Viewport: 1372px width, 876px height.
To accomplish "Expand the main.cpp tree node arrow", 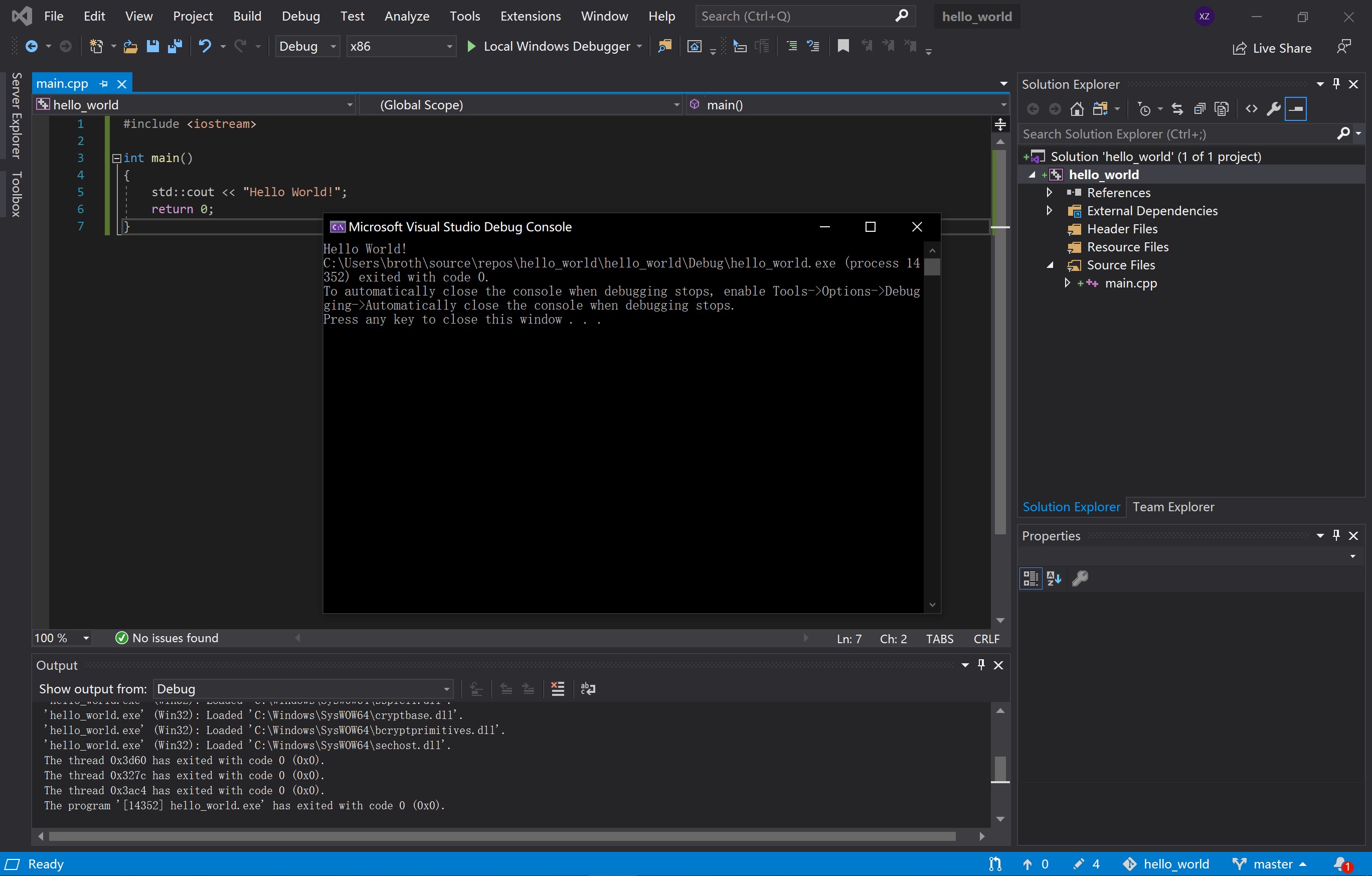I will click(1067, 283).
